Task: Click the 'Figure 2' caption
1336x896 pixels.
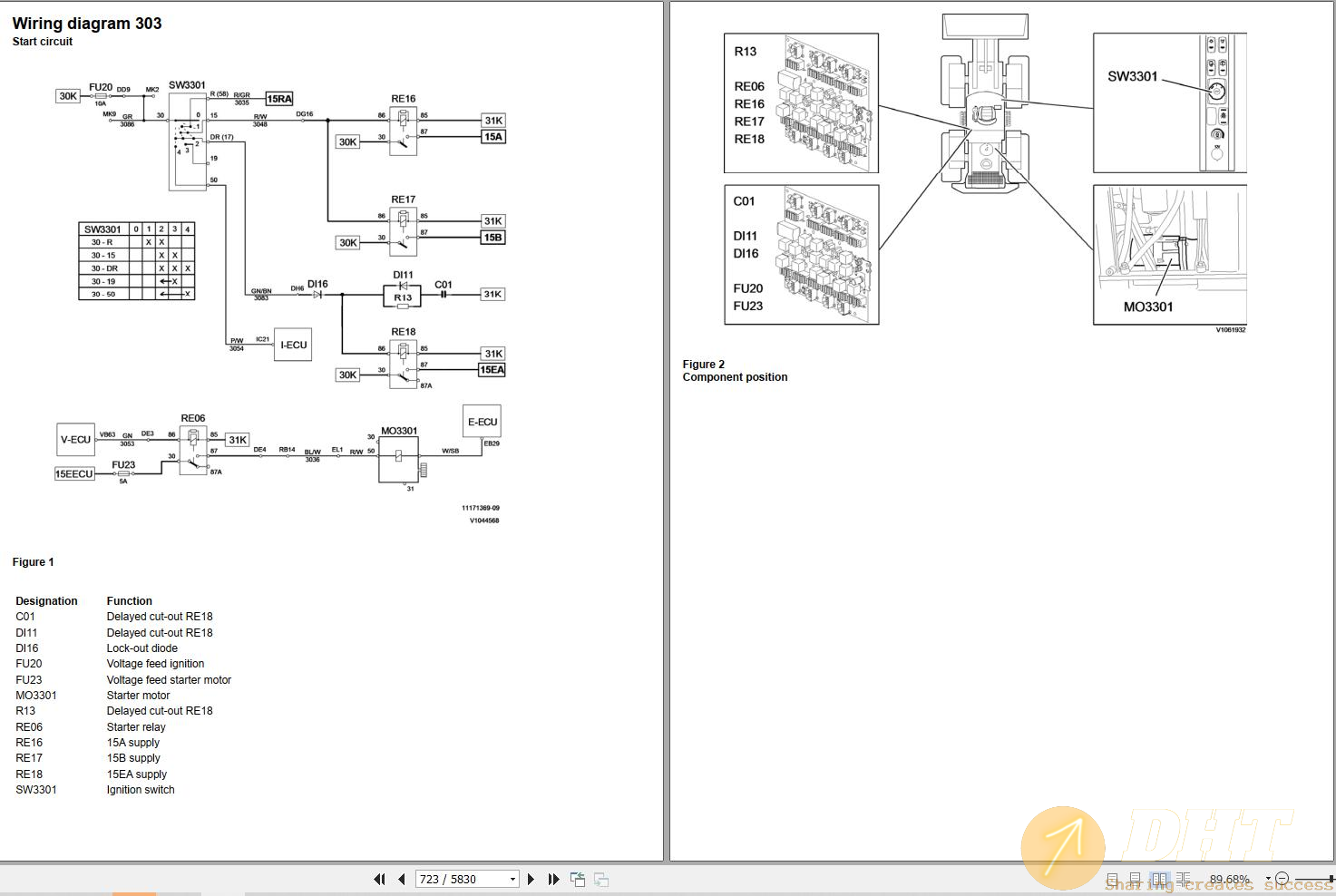Action: 704,365
